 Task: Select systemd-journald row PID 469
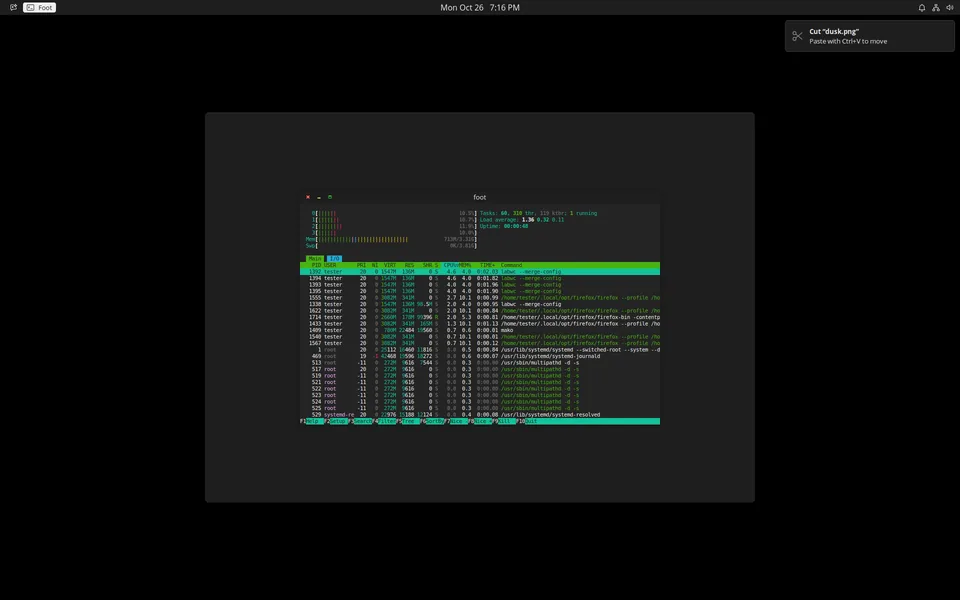pos(480,356)
